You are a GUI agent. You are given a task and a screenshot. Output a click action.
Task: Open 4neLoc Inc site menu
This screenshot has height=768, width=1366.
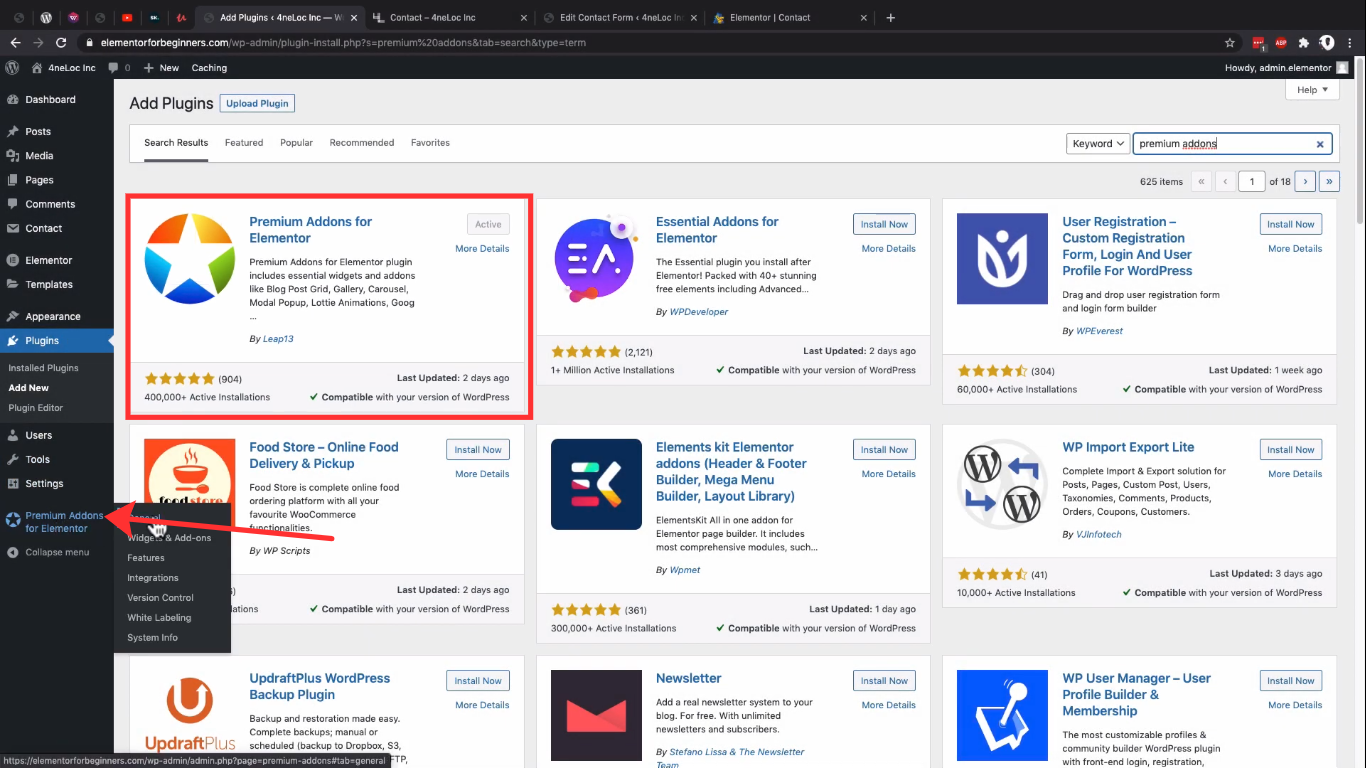pyautogui.click(x=64, y=68)
